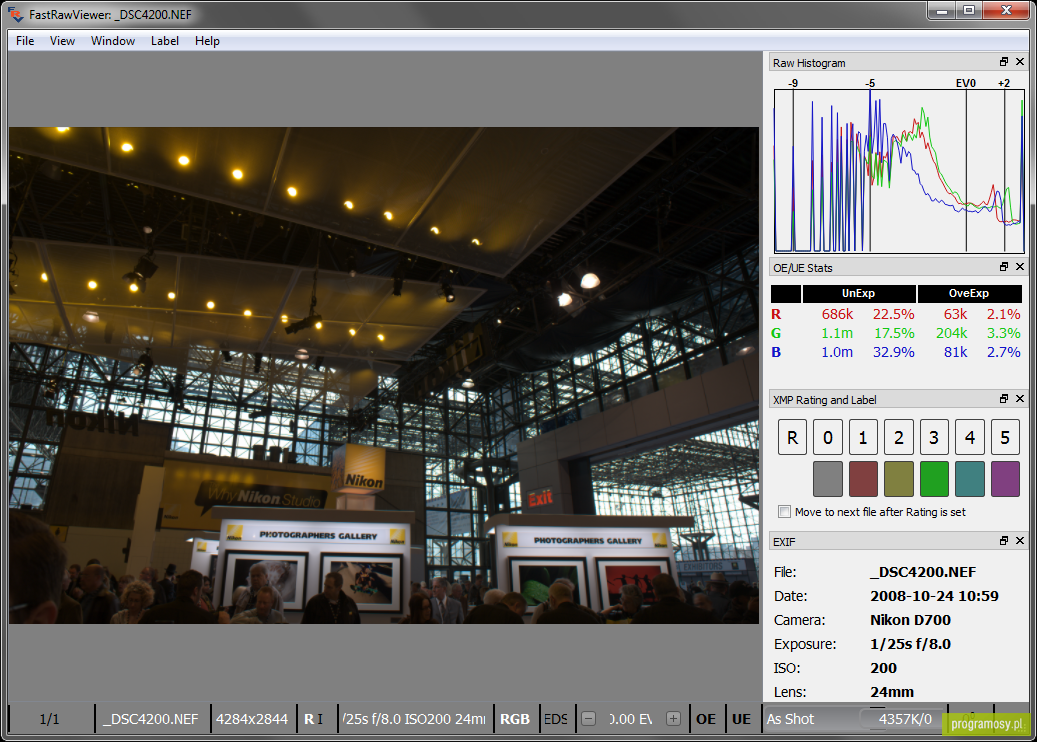1037x742 pixels.
Task: Apply the teal color label
Action: (970, 479)
